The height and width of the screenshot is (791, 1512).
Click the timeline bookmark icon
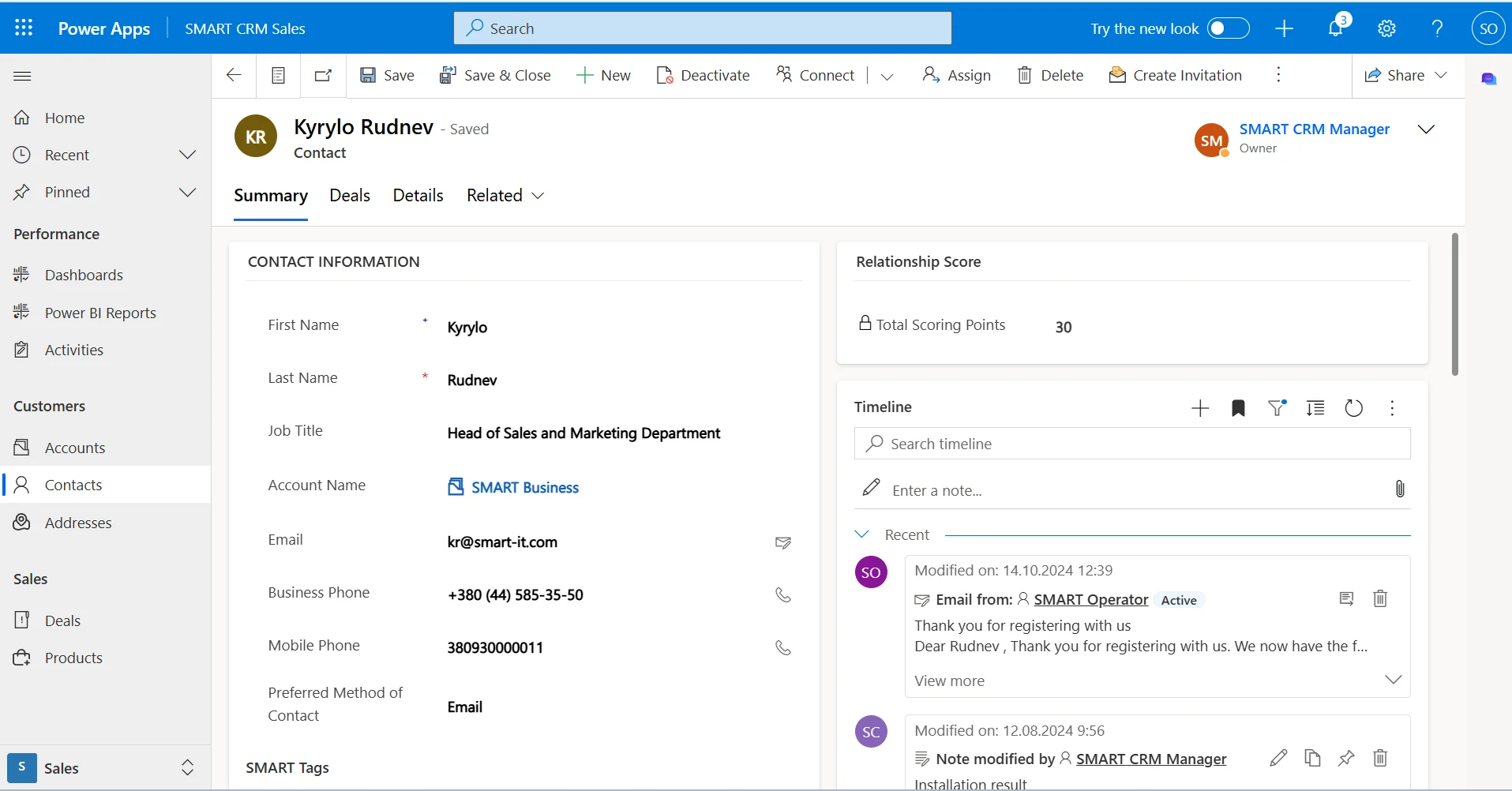(x=1238, y=408)
